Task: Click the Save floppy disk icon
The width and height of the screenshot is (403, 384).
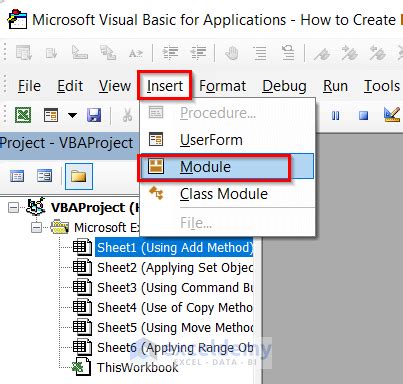Action: pos(94,115)
